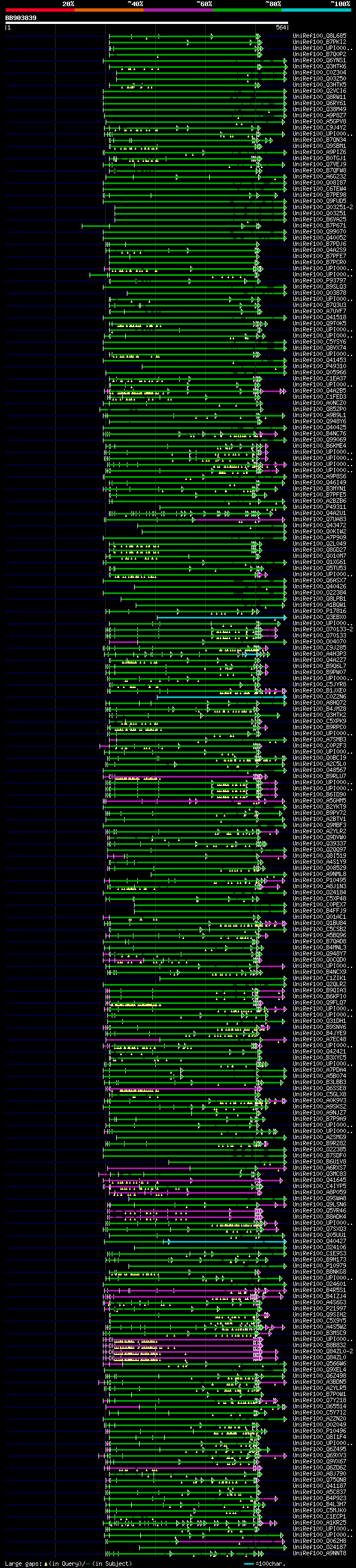Screen dimensions: 356x1568
Task: Click the green ~80% identity legend bar
Action: [247, 10]
